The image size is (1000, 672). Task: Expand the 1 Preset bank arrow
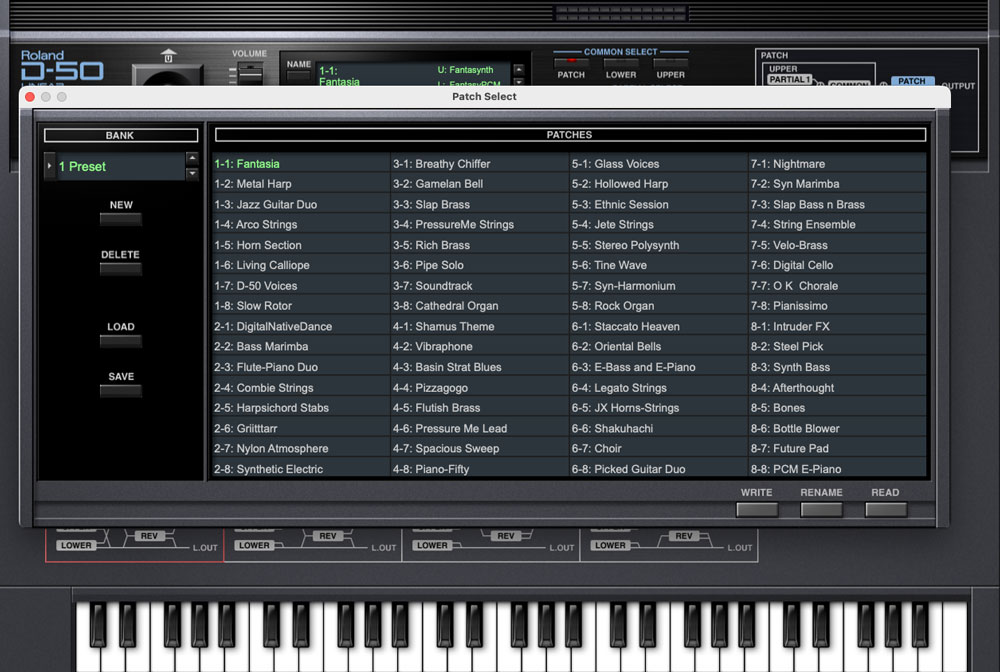(50, 166)
